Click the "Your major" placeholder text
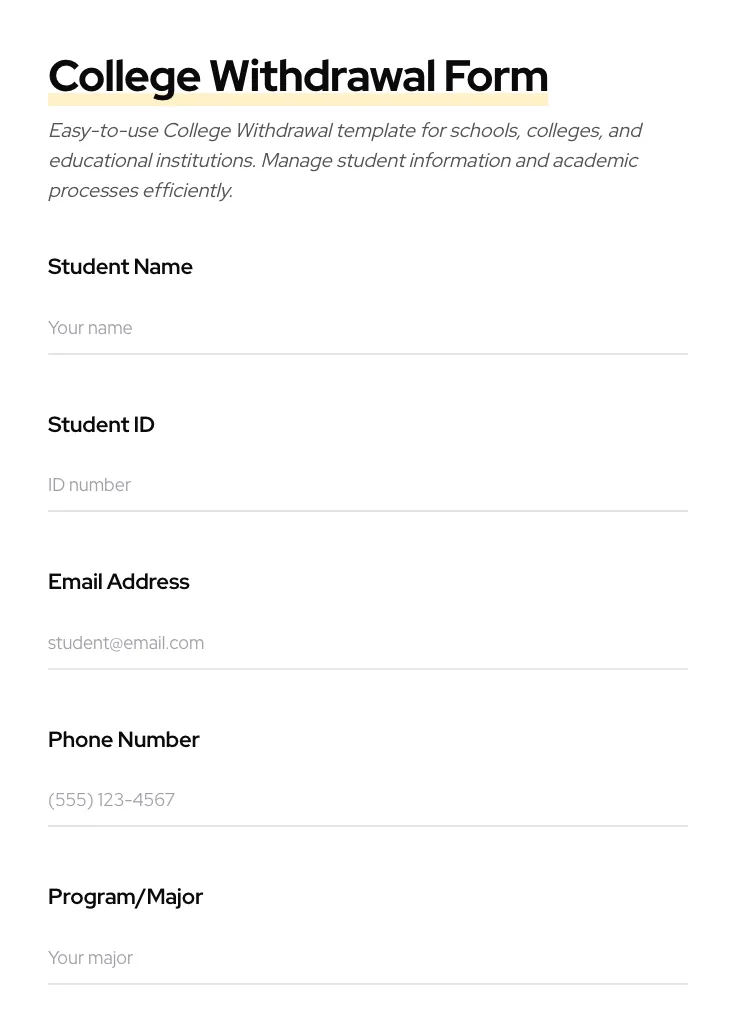The image size is (736, 1024). 90,958
